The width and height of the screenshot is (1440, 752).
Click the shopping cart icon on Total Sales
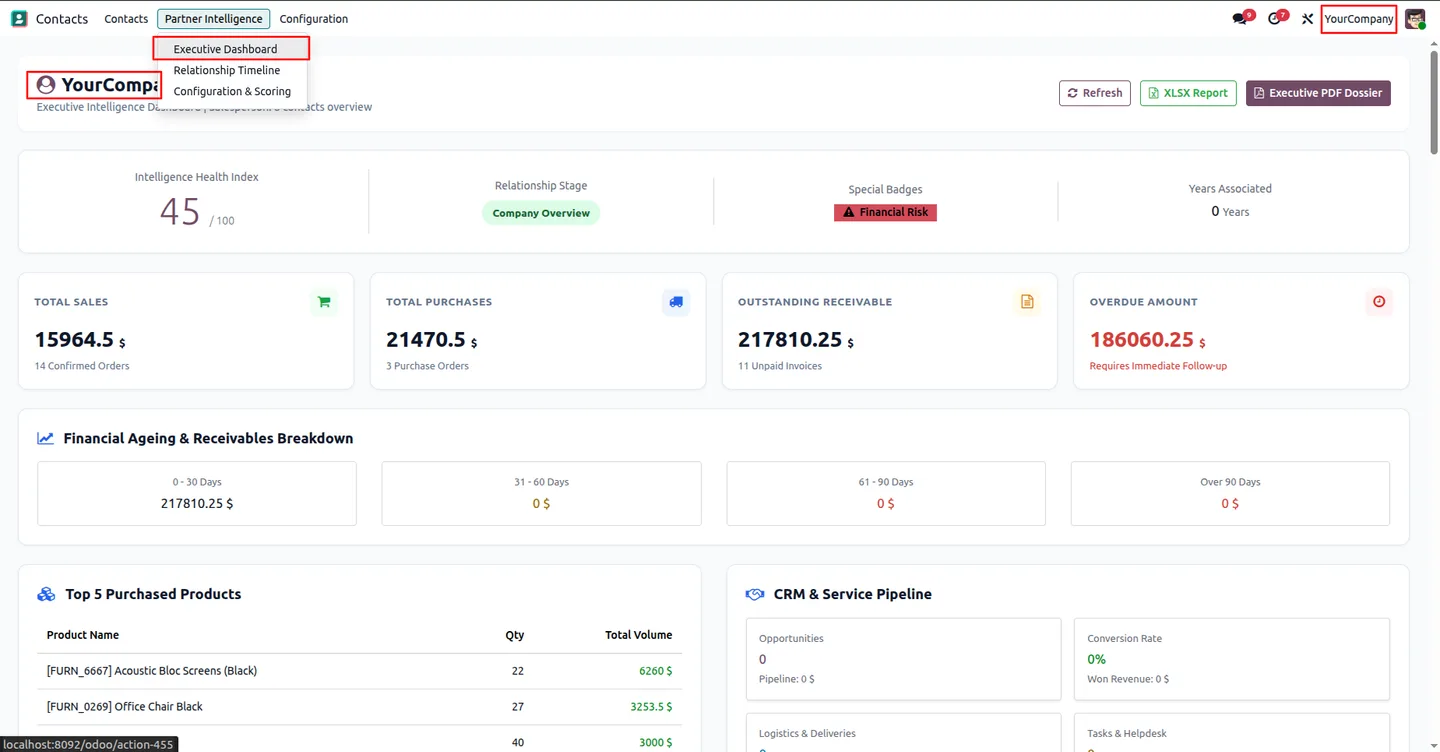point(323,301)
